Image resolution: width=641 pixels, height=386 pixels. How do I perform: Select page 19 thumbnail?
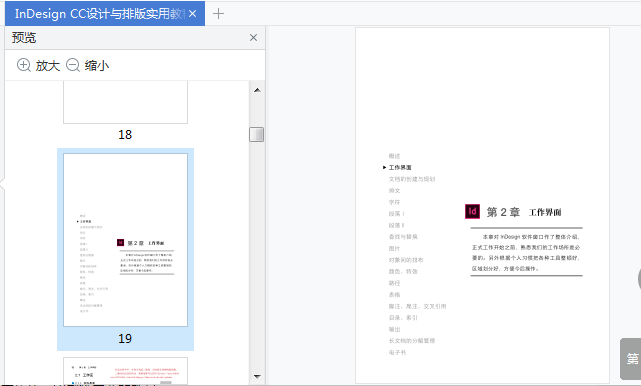click(126, 240)
